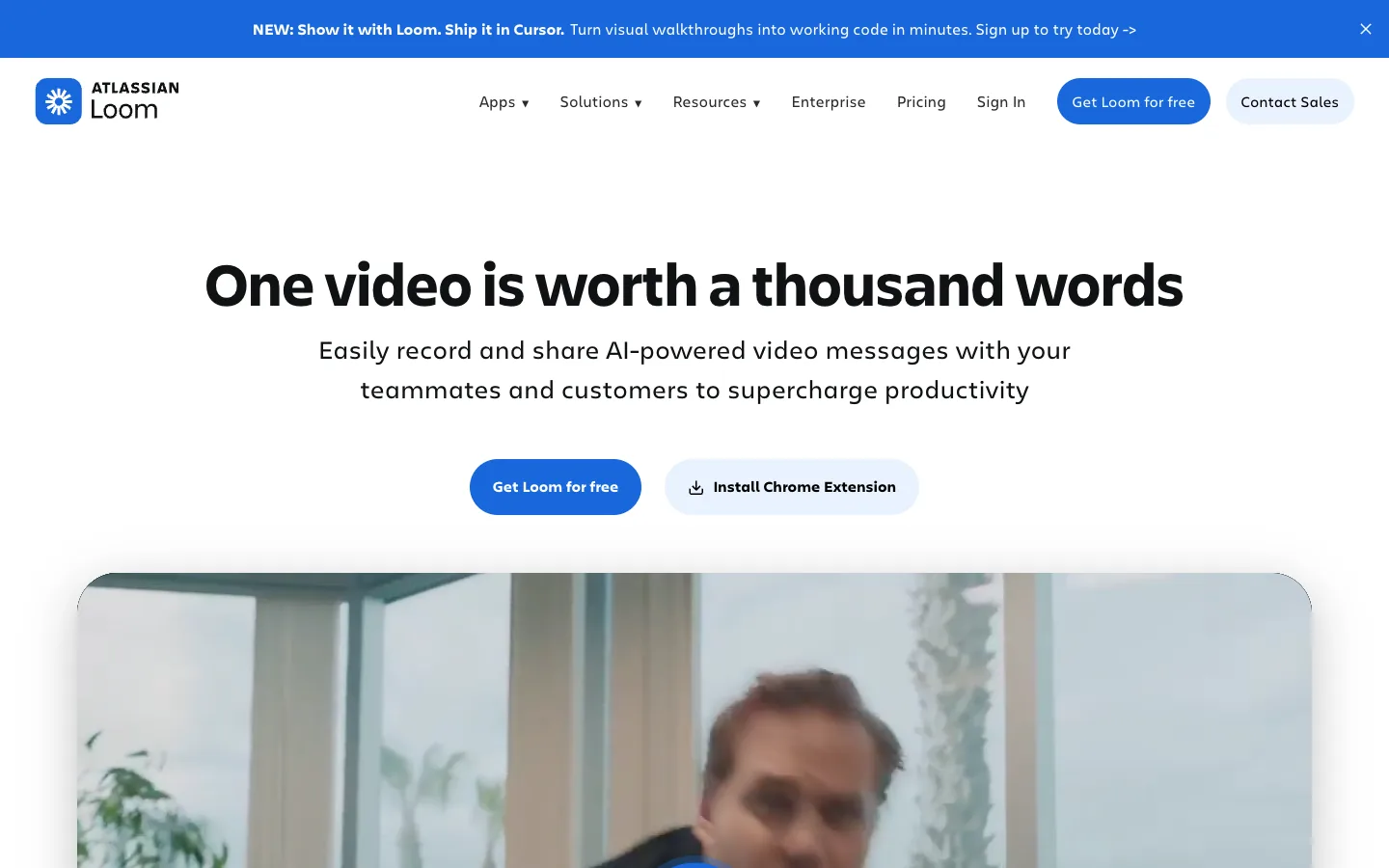Go to the Enterprise page
Image resolution: width=1389 pixels, height=868 pixels.
[x=829, y=102]
